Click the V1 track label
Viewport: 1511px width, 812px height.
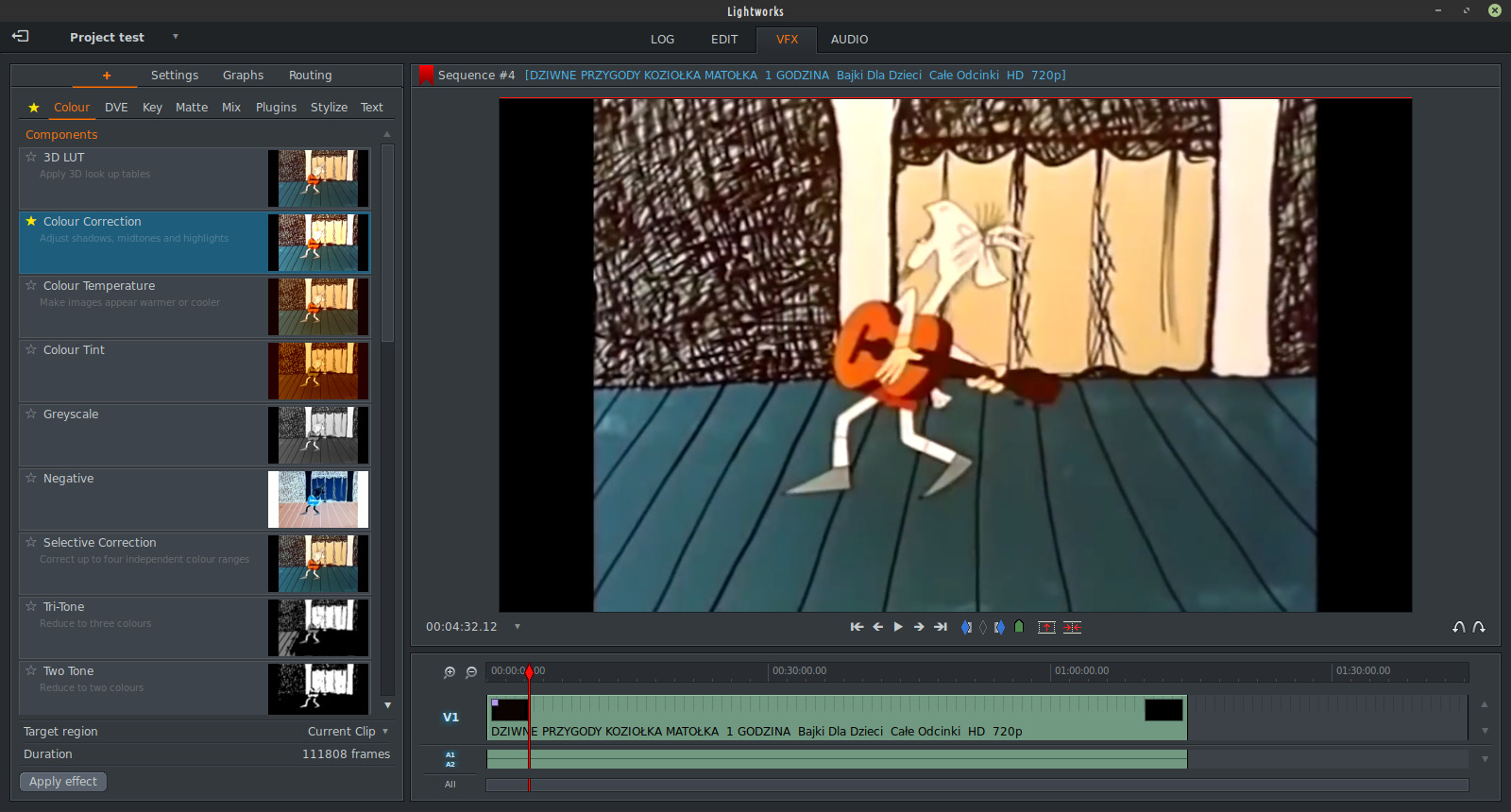(x=450, y=718)
